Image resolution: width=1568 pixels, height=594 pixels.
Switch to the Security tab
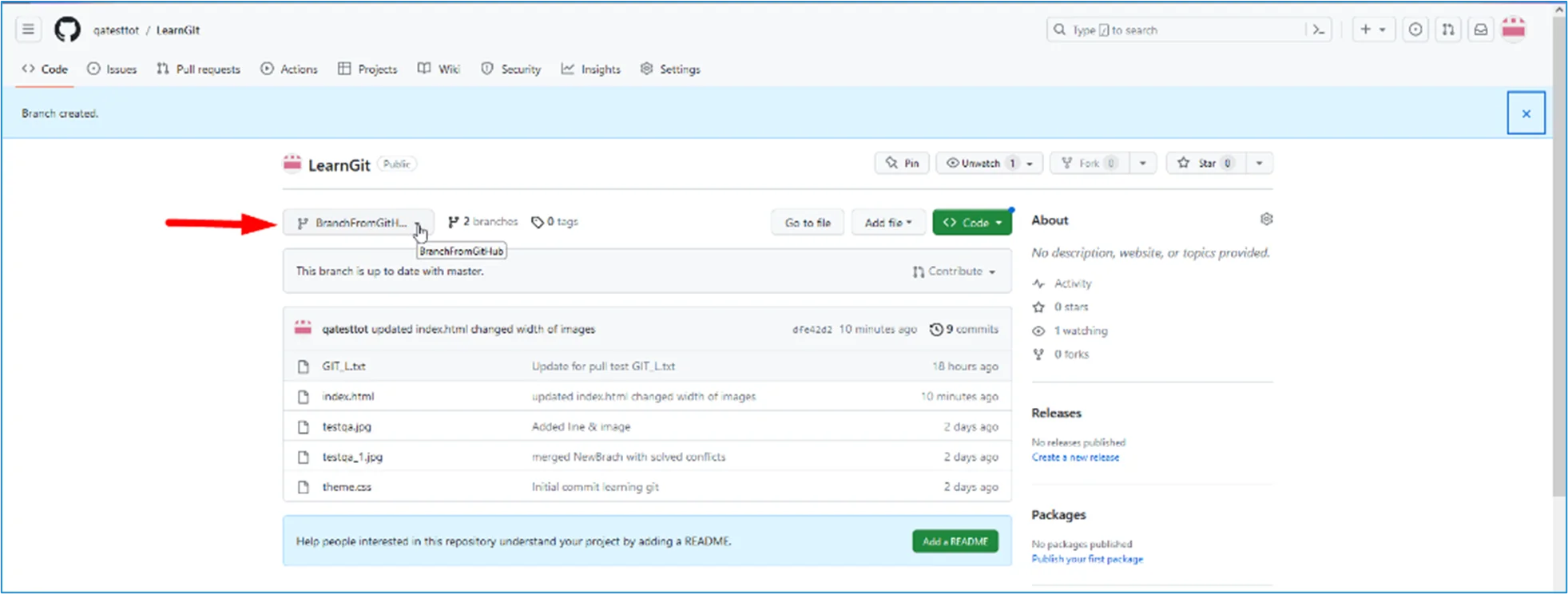(x=511, y=69)
